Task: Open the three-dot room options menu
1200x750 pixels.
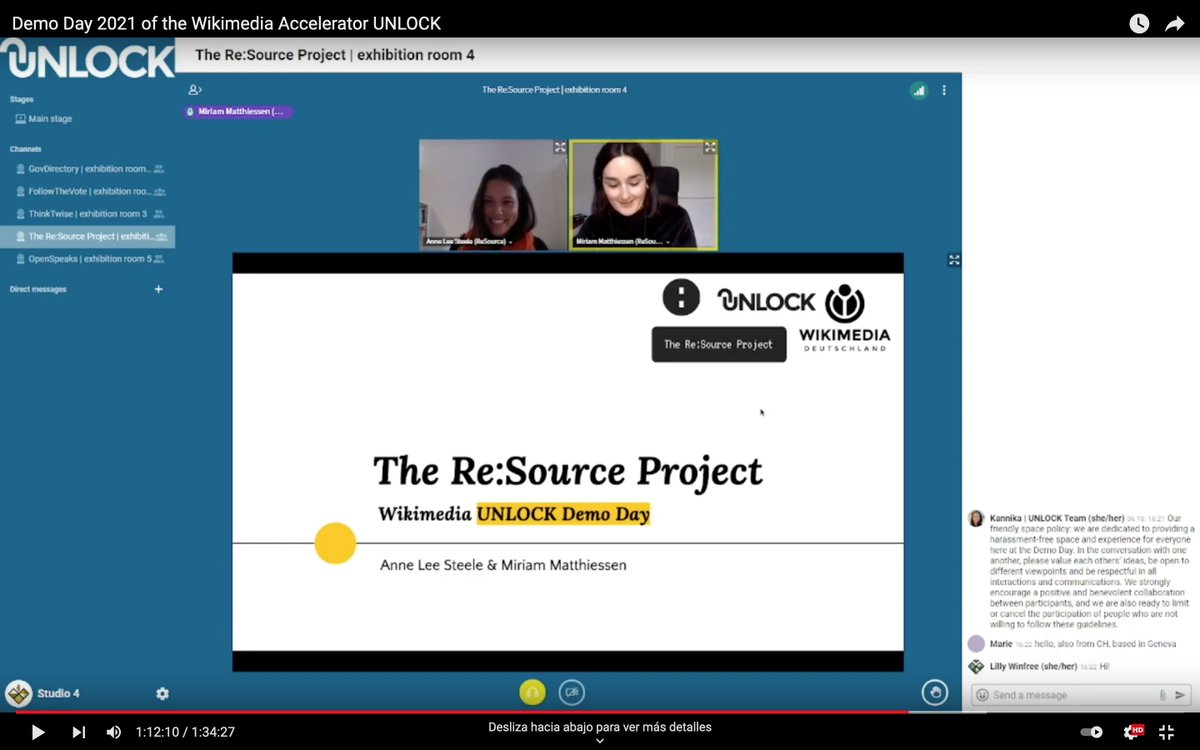Action: (x=944, y=90)
